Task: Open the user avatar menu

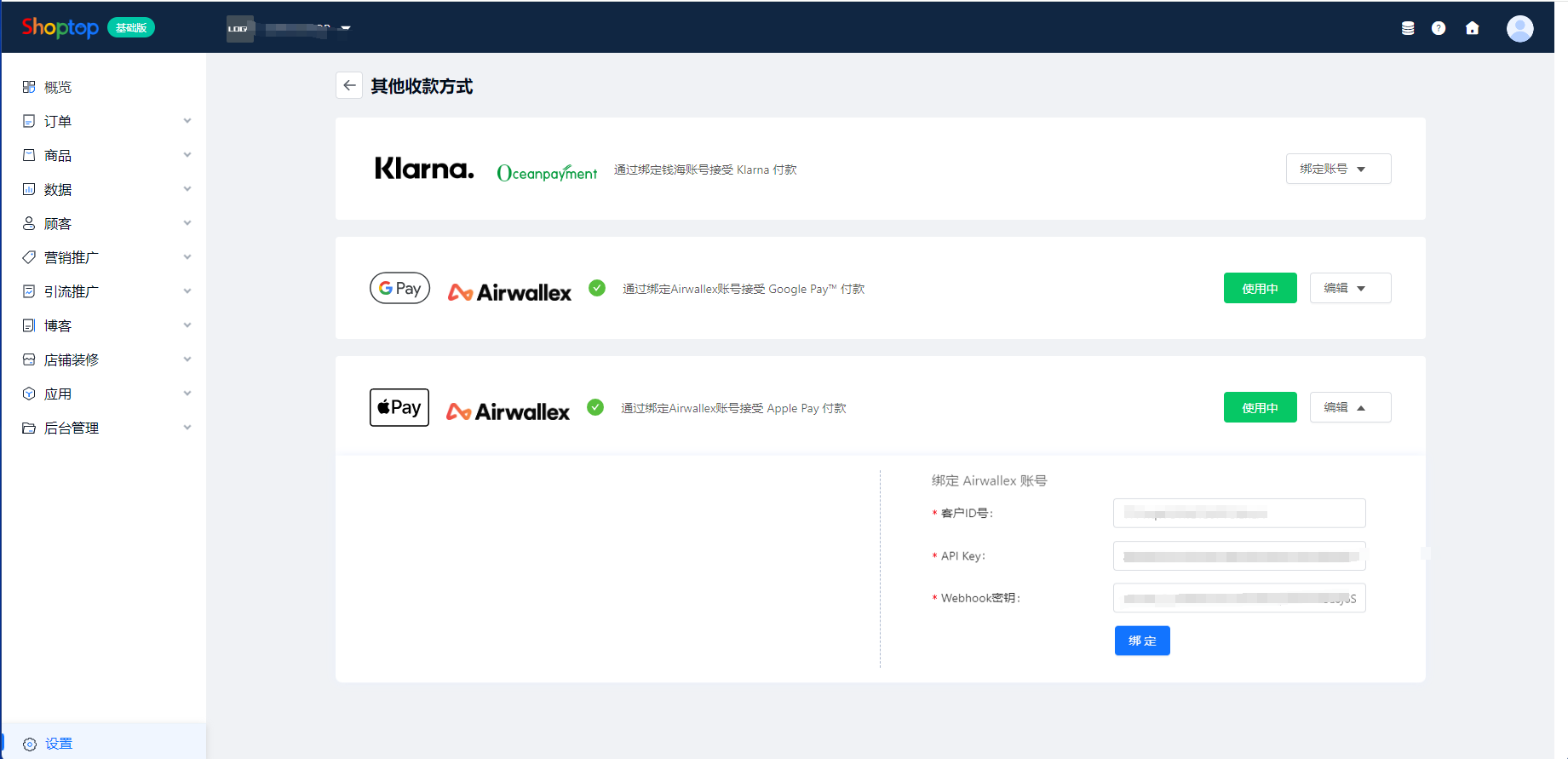Action: (x=1519, y=28)
